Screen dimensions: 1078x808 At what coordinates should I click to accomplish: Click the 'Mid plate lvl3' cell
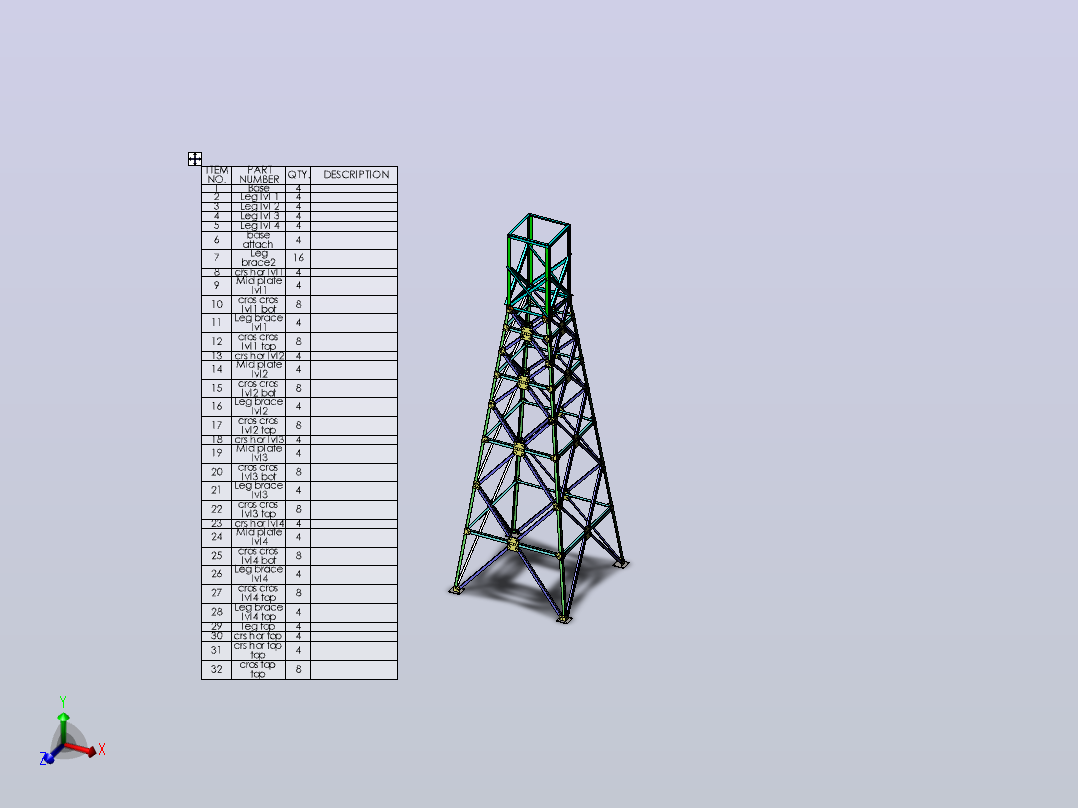click(x=258, y=454)
